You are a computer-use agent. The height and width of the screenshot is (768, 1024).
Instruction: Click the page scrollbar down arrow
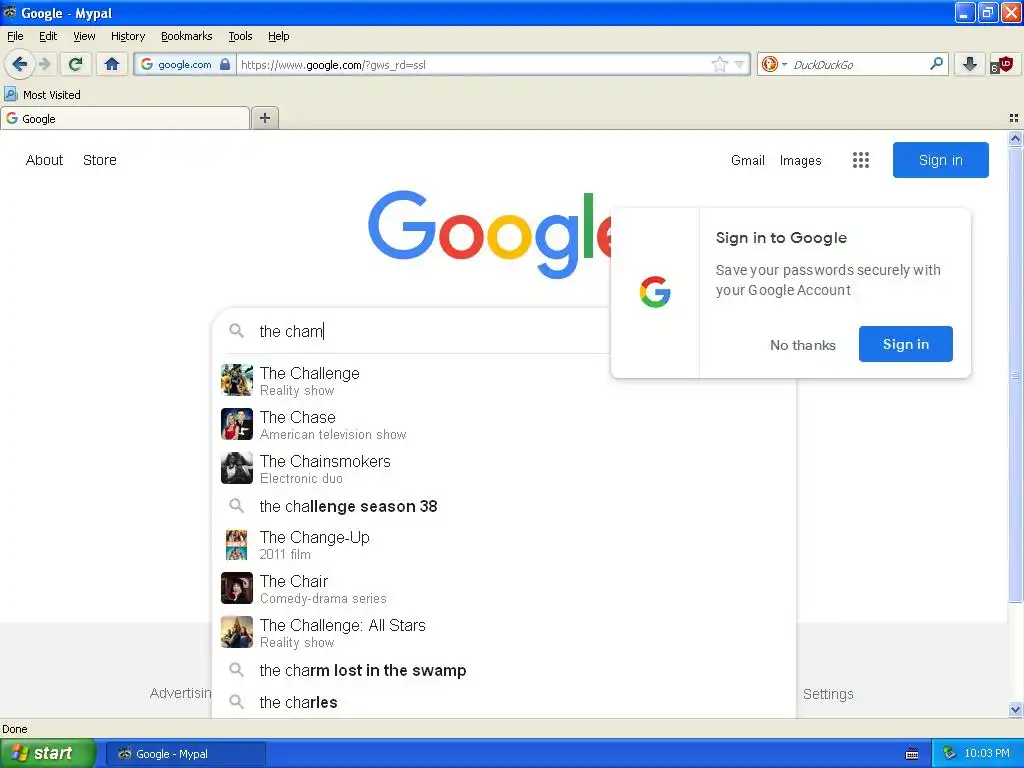click(x=1015, y=710)
